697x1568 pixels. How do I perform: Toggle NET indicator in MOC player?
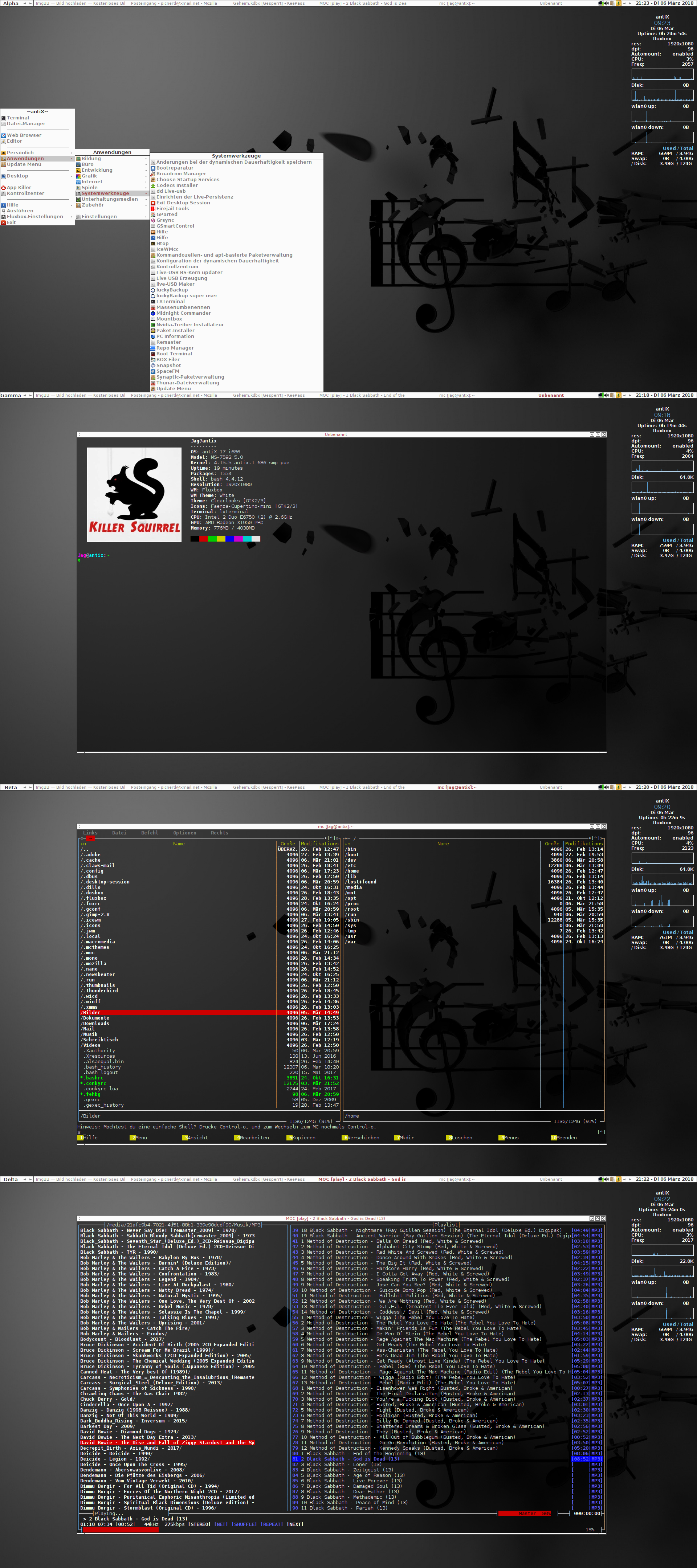tap(220, 1524)
